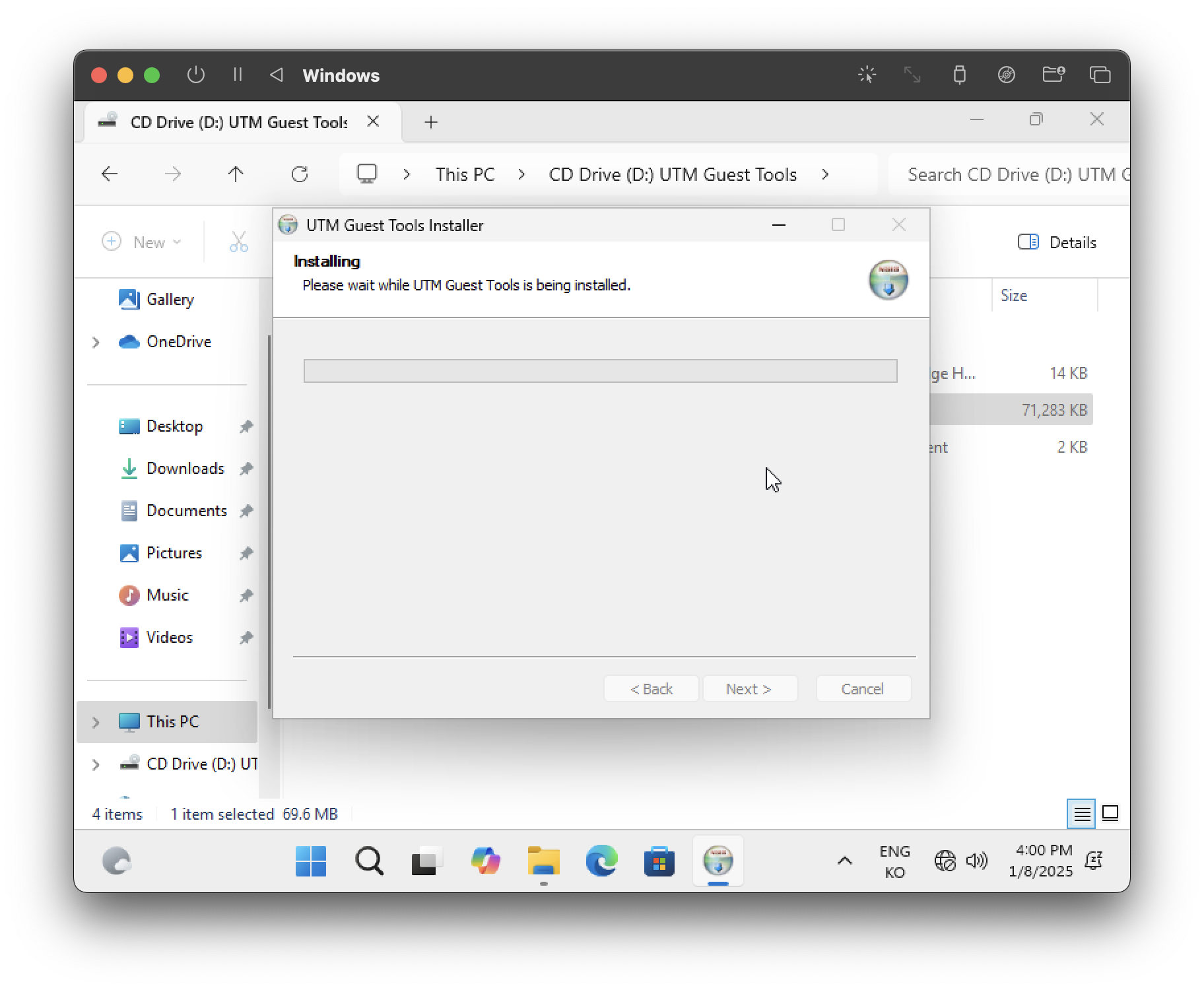The width and height of the screenshot is (1204, 990).
Task: Open Documents in the sidebar
Action: pyautogui.click(x=174, y=511)
